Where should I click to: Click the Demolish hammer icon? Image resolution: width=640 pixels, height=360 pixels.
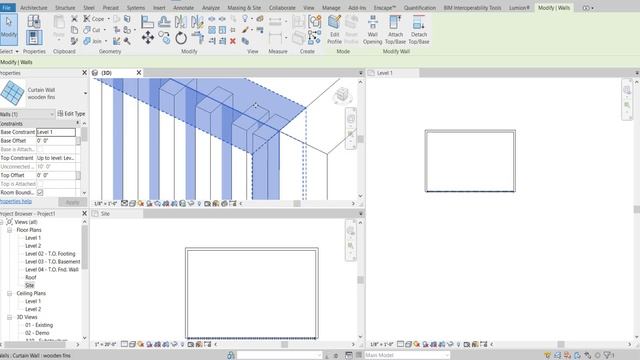(x=127, y=41)
